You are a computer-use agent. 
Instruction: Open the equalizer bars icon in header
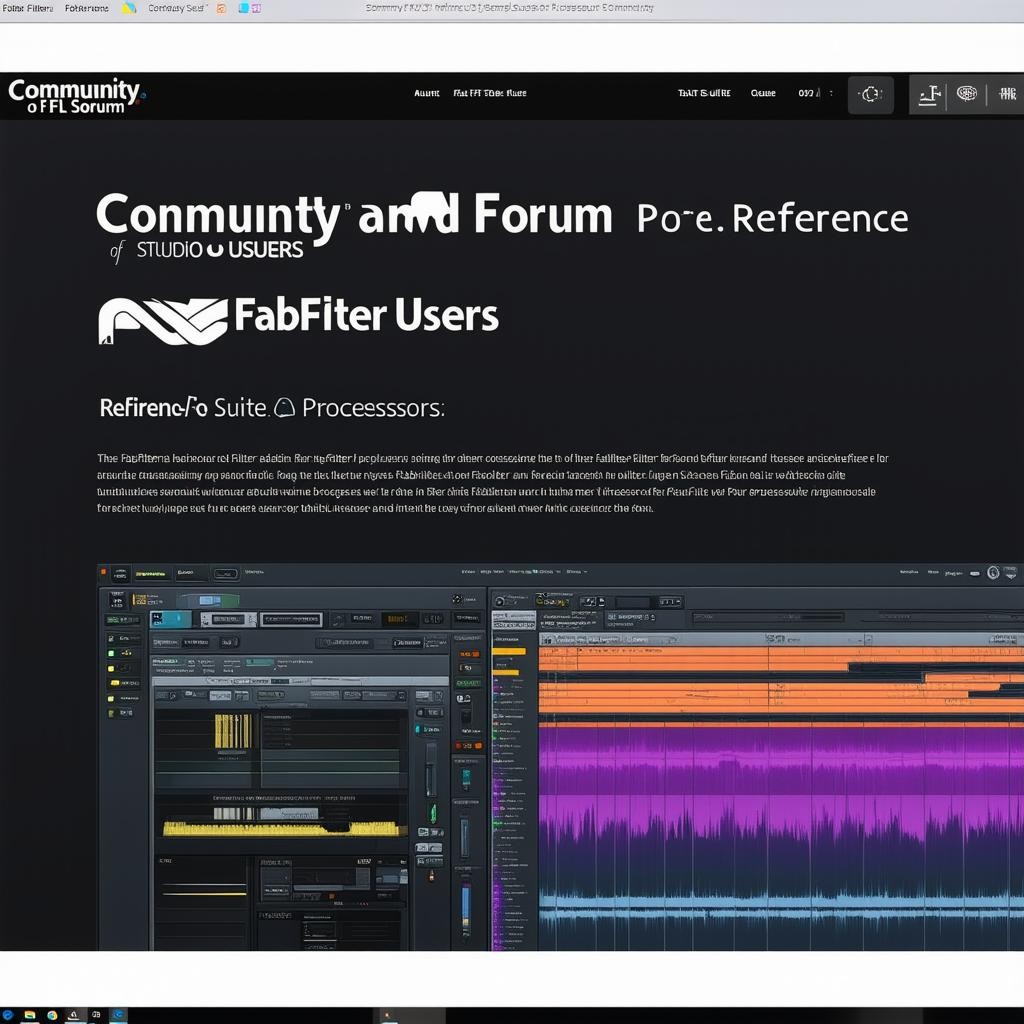point(1007,94)
